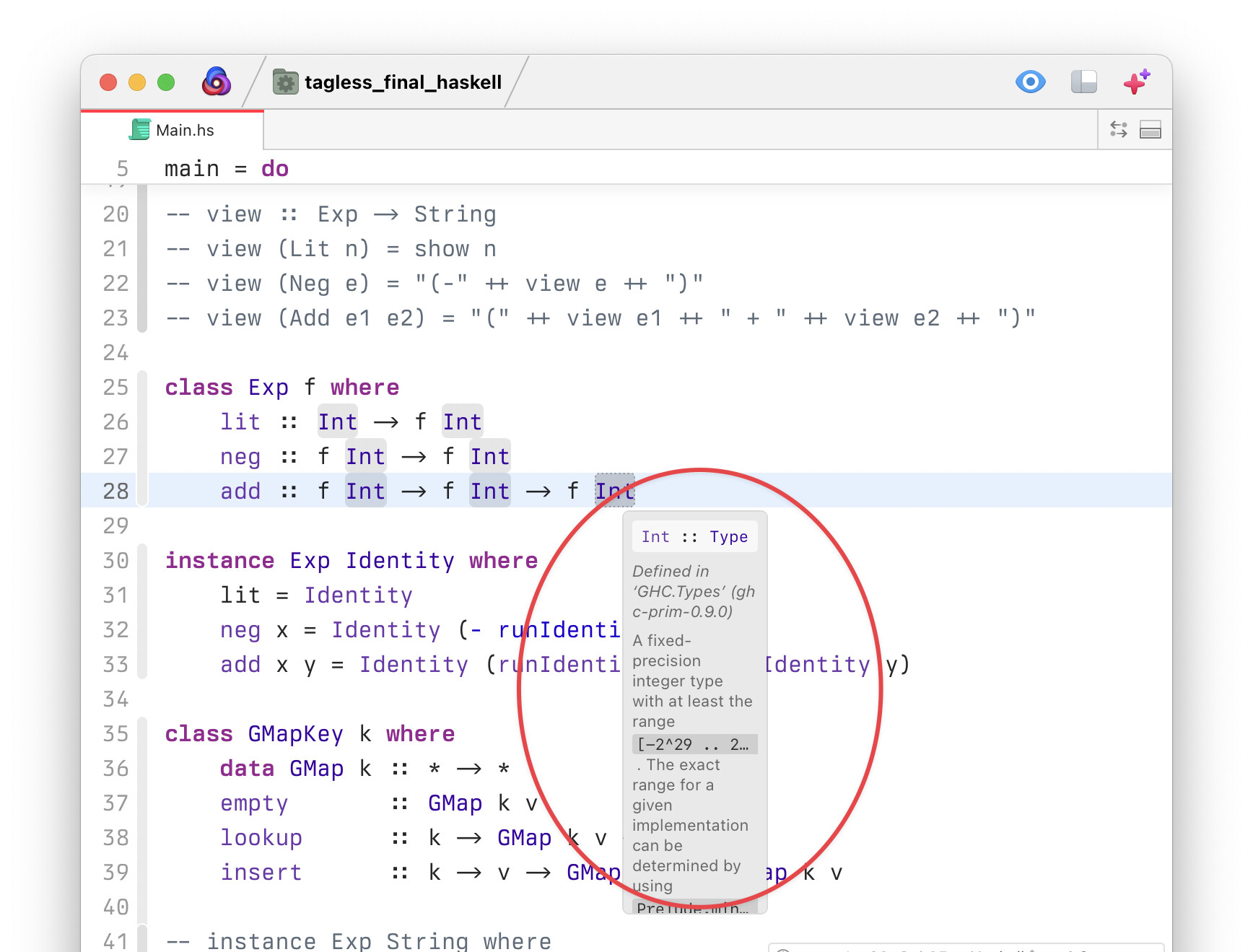This screenshot has height=952, width=1253.
Task: Click the green zoom window button
Action: (x=166, y=82)
